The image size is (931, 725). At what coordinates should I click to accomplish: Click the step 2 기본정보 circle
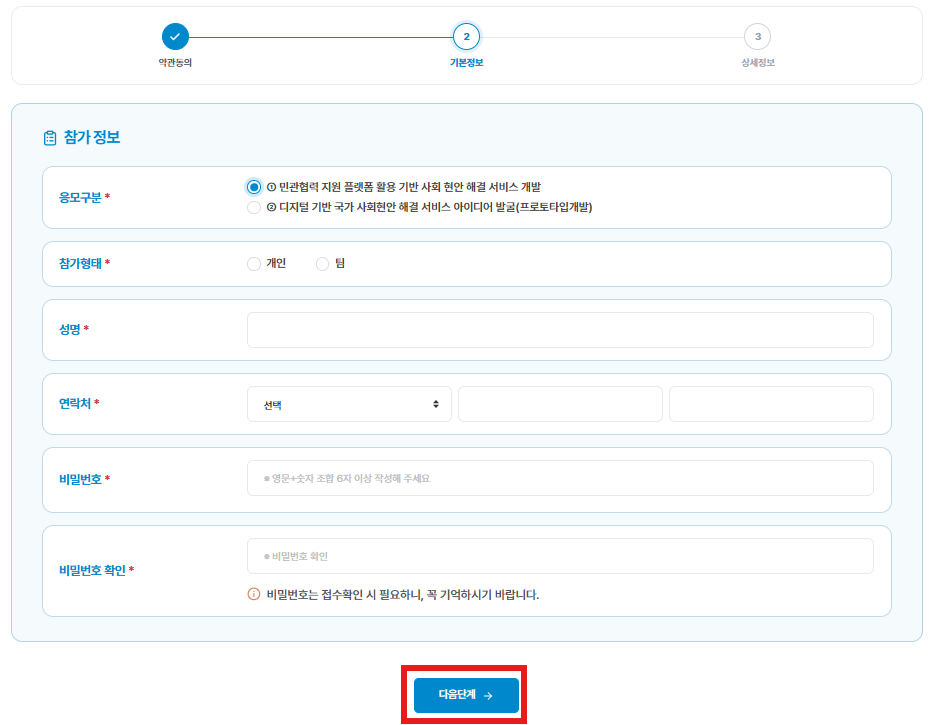466,37
